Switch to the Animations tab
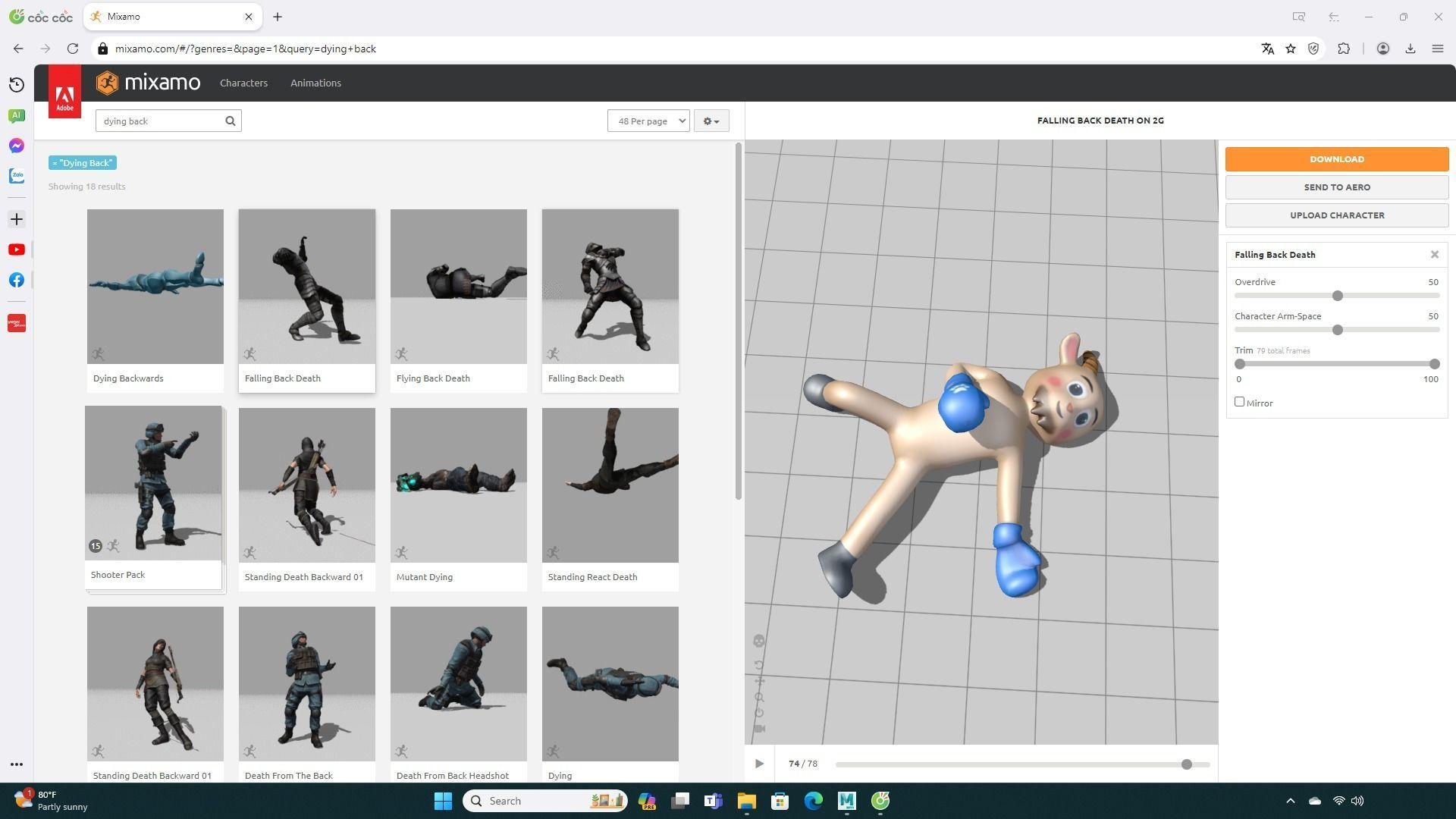The height and width of the screenshot is (819, 1456). click(315, 83)
